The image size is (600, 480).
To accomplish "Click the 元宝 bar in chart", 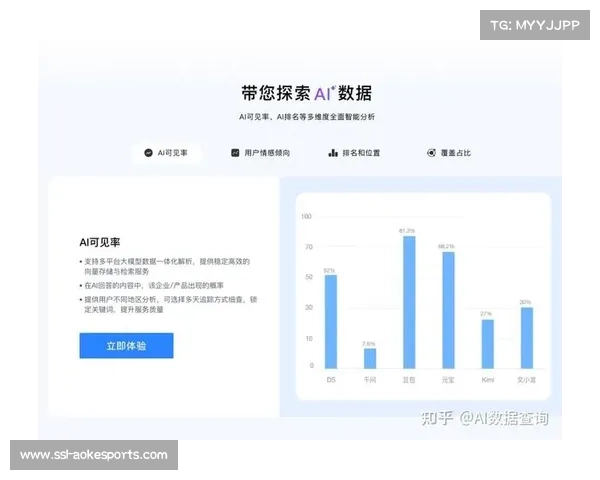I will click(x=448, y=310).
